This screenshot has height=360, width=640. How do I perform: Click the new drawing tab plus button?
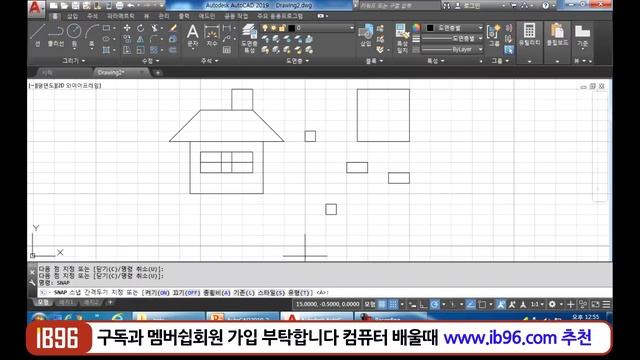click(158, 73)
